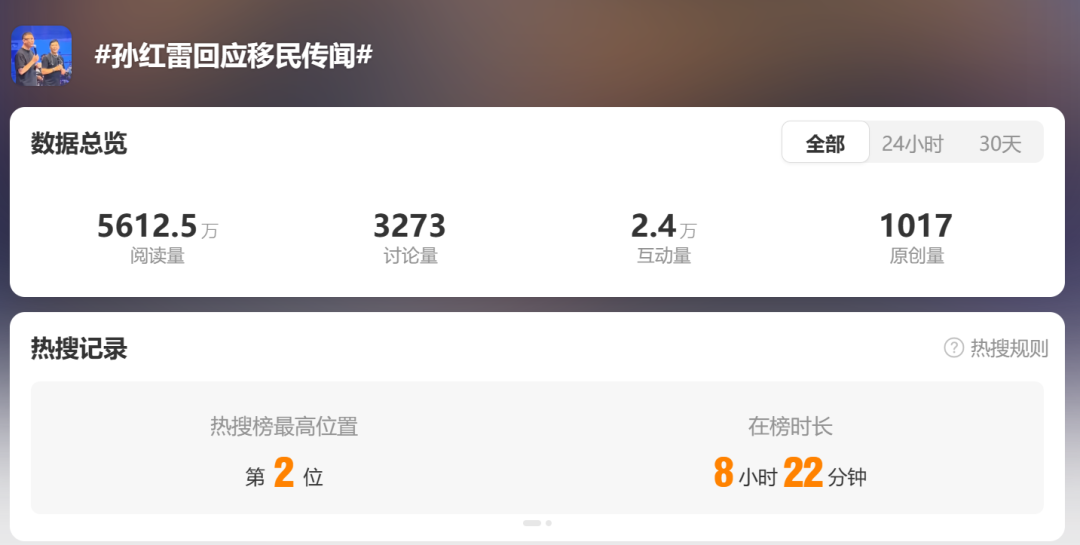Click the active elongated carousel page dot
1080x545 pixels.
532,523
